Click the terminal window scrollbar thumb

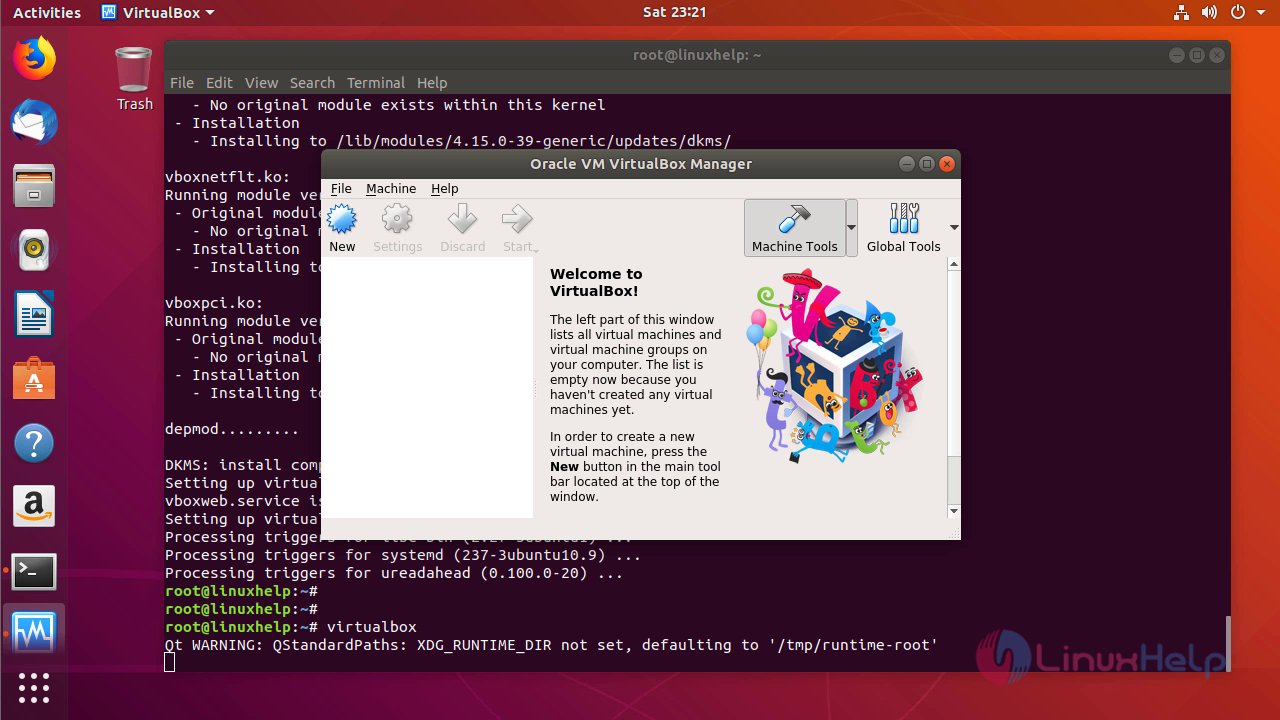point(1227,643)
